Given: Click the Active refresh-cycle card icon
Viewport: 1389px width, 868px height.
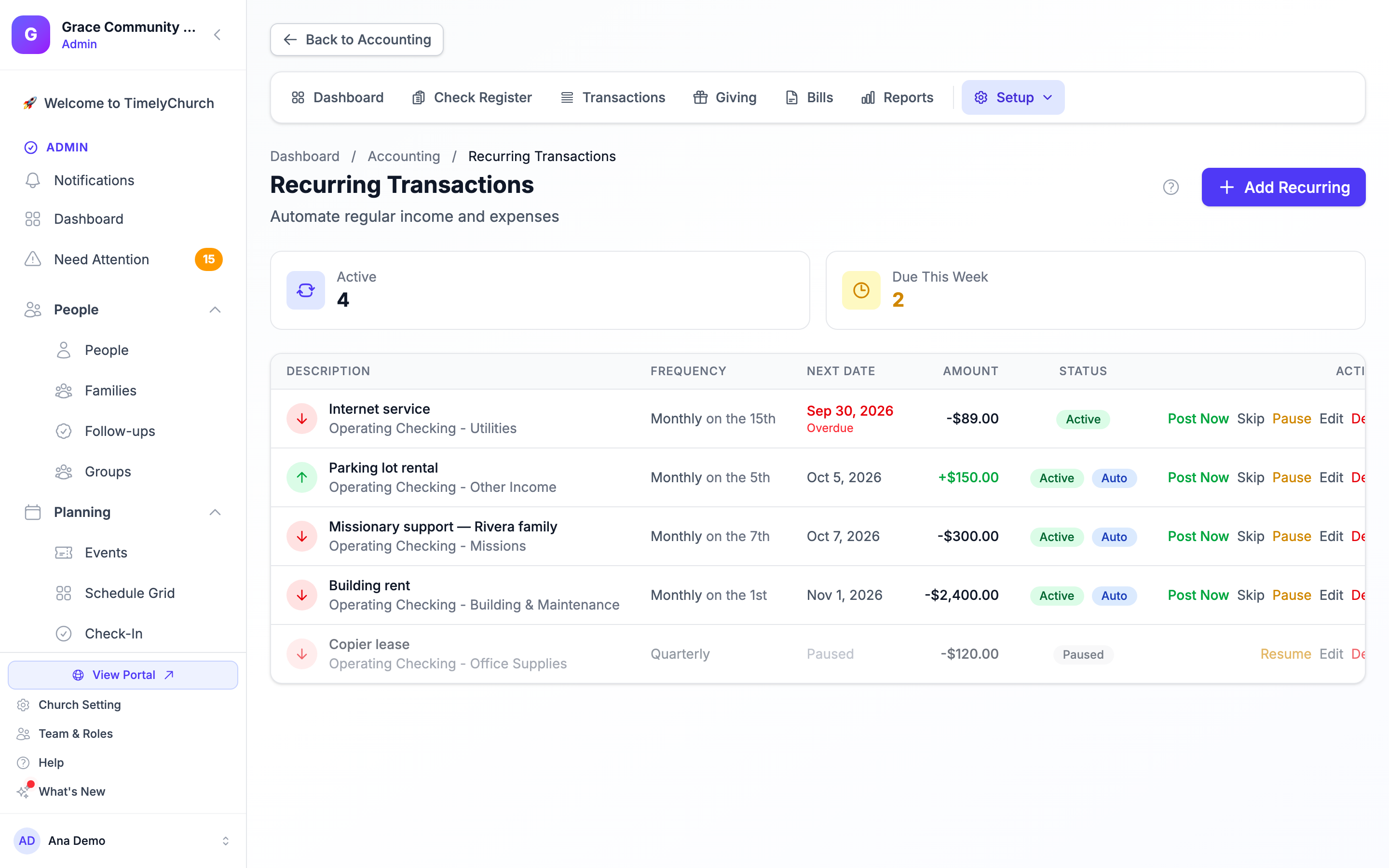Looking at the screenshot, I should point(306,290).
